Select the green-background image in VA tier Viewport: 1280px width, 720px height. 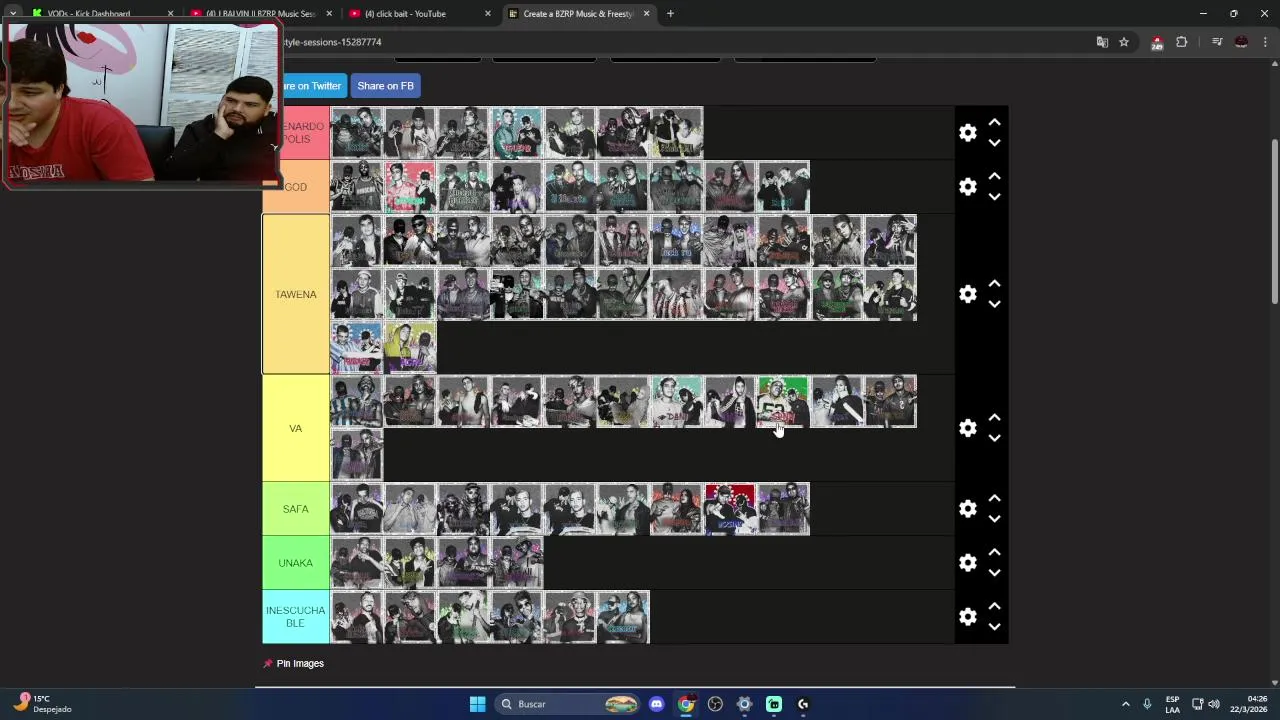click(x=783, y=401)
